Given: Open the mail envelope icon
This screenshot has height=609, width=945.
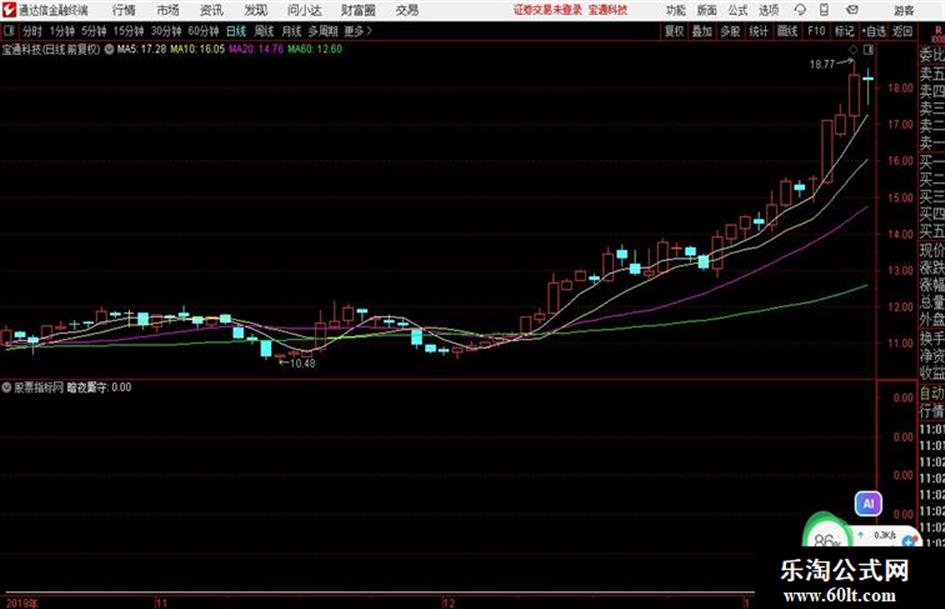Looking at the screenshot, I should pos(852,10).
